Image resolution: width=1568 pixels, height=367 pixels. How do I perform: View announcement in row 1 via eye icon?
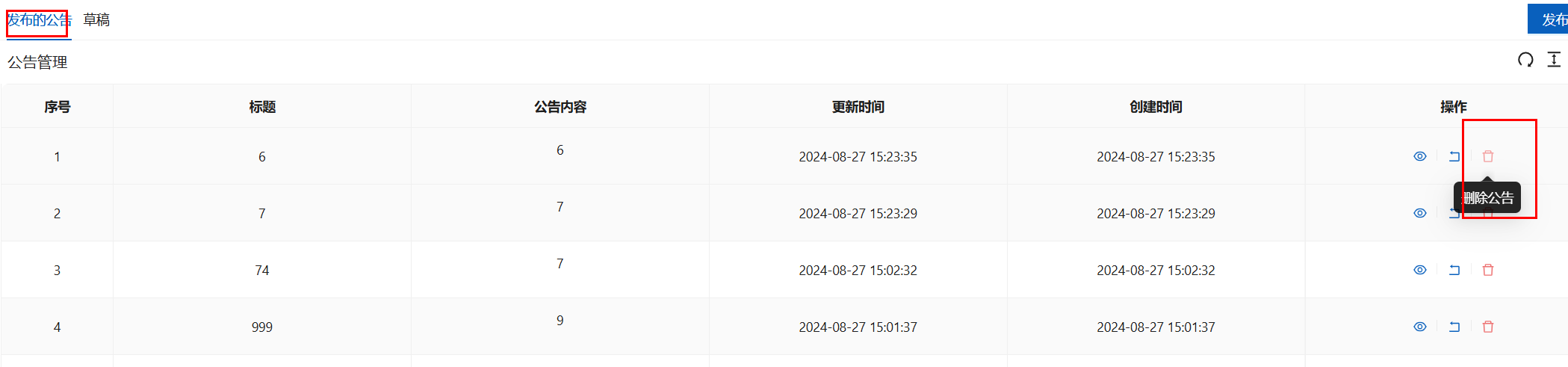coord(1420,156)
